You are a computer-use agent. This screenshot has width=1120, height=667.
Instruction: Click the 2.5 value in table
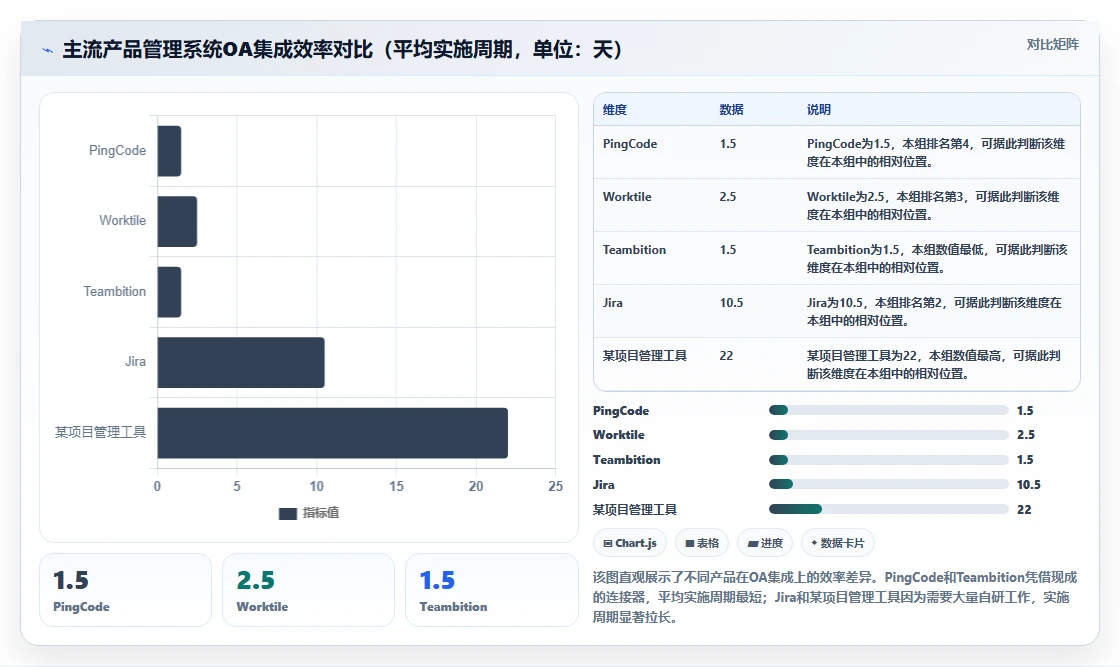tap(728, 196)
